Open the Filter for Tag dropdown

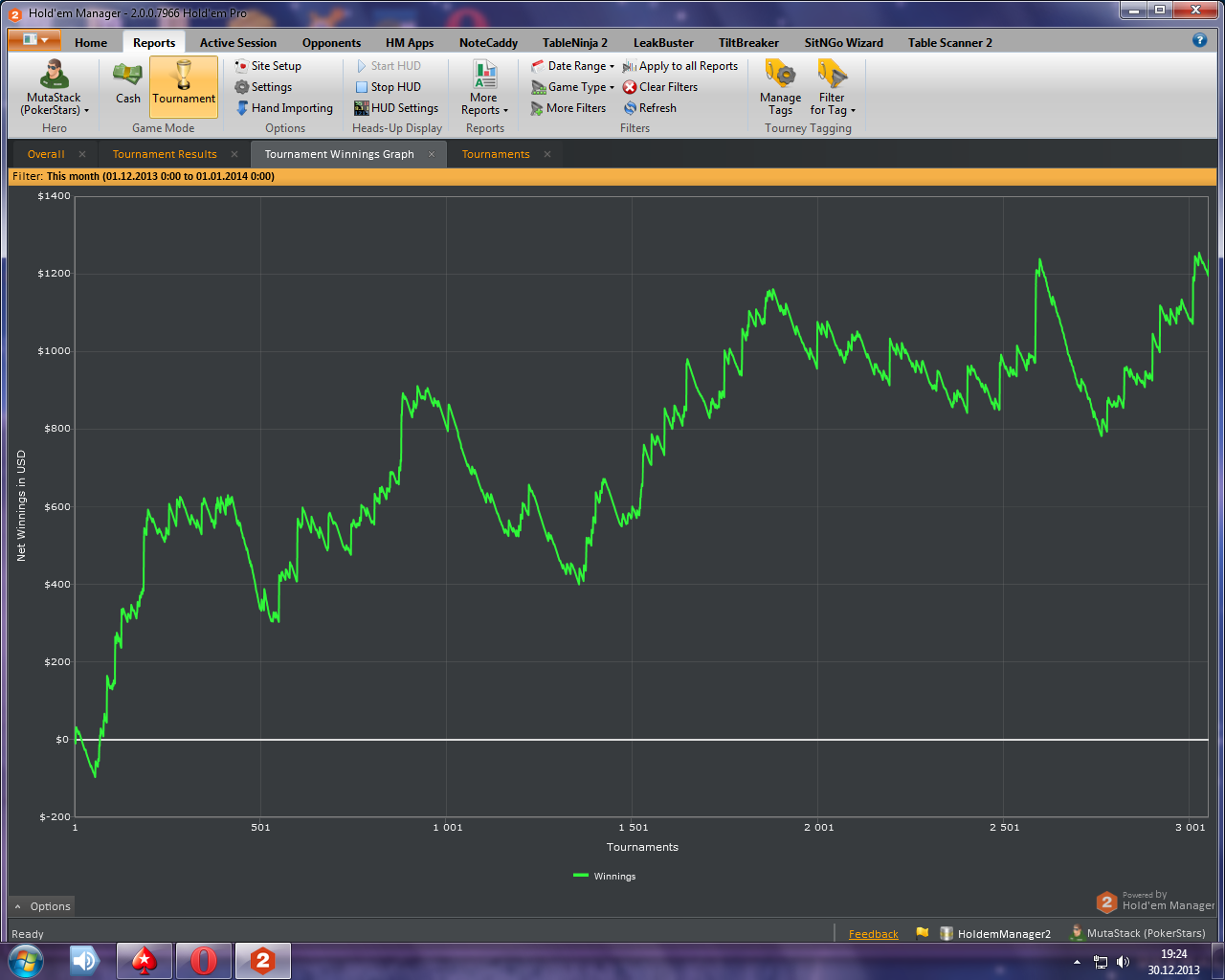(x=833, y=88)
